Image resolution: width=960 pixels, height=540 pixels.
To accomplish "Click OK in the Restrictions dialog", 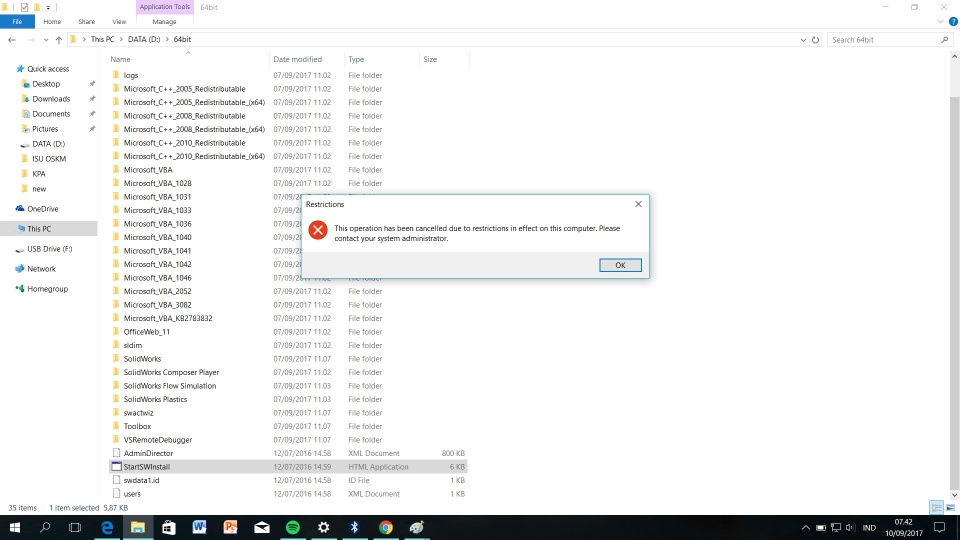I will point(620,265).
